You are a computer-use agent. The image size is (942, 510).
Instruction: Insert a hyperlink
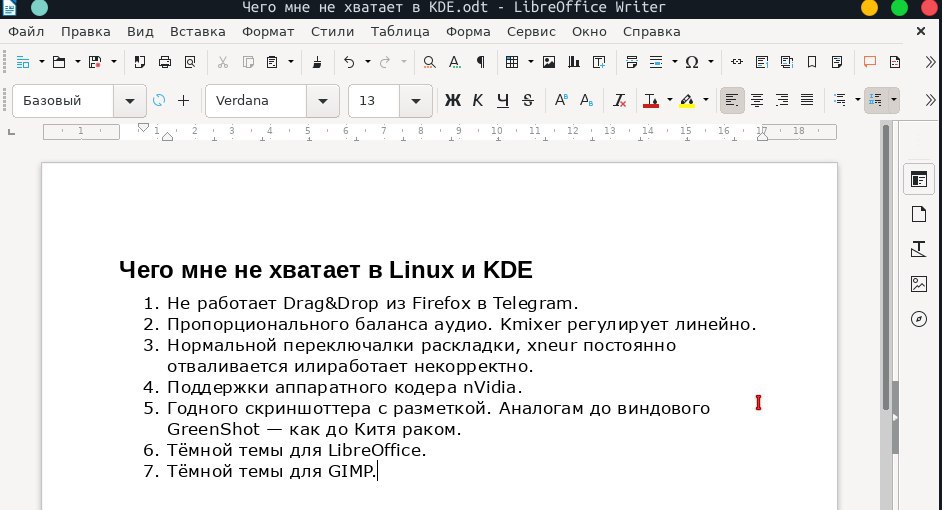point(737,62)
